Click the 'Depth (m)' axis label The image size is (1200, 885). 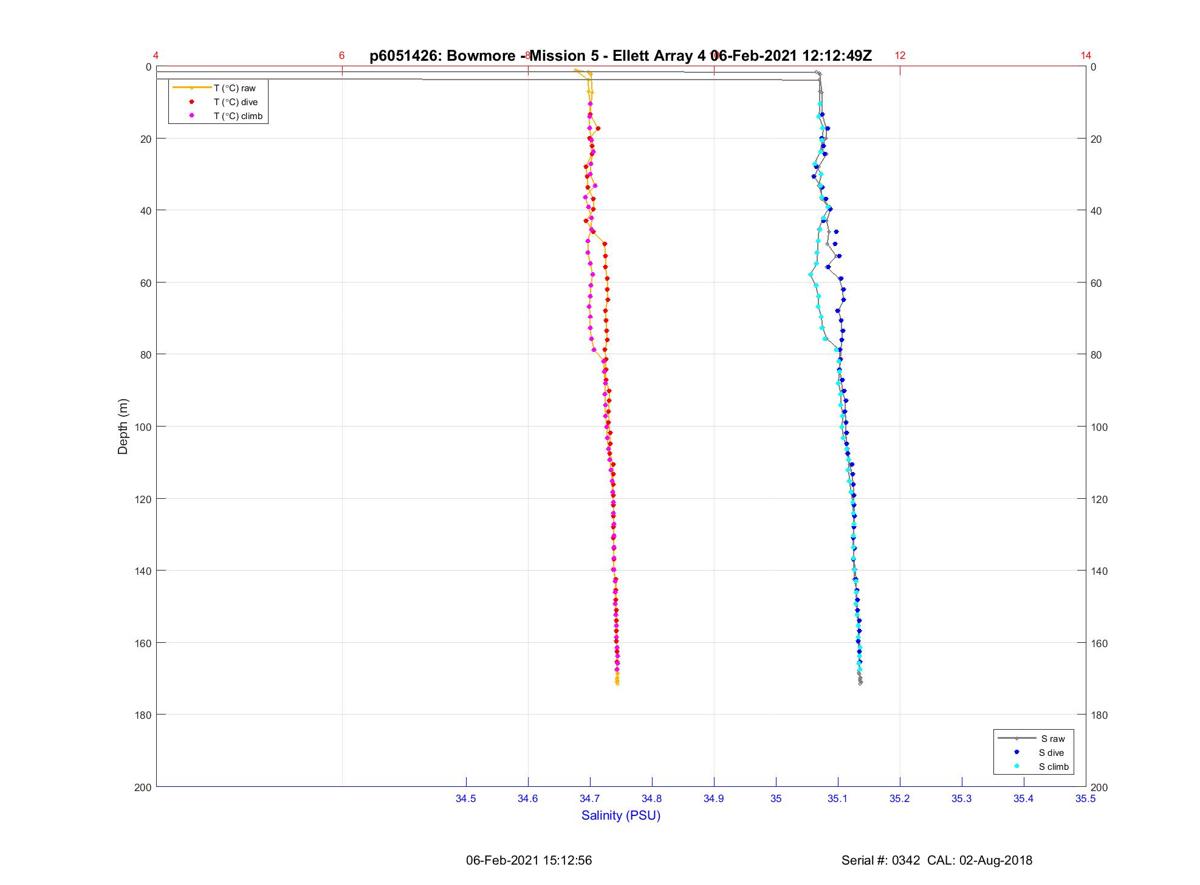point(124,427)
